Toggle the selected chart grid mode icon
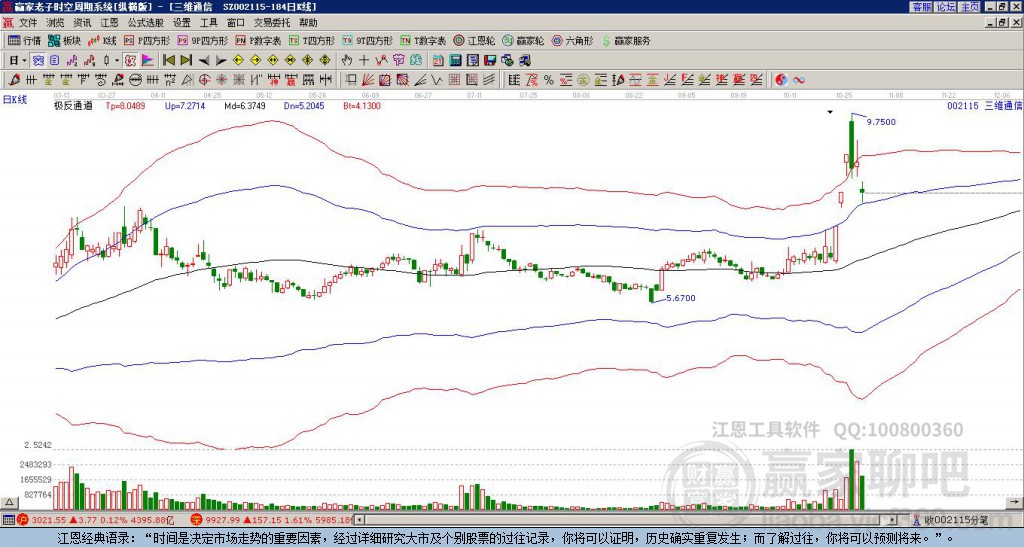The height and width of the screenshot is (548, 1024). [38, 61]
